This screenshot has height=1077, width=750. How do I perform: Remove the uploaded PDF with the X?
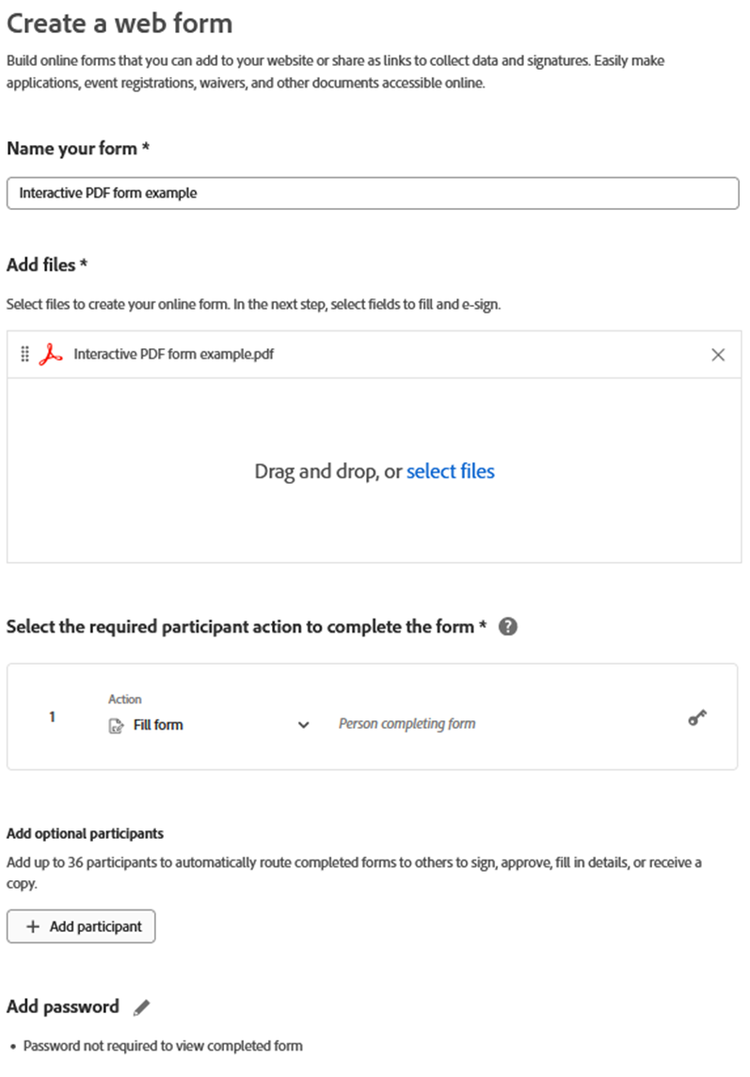(717, 355)
